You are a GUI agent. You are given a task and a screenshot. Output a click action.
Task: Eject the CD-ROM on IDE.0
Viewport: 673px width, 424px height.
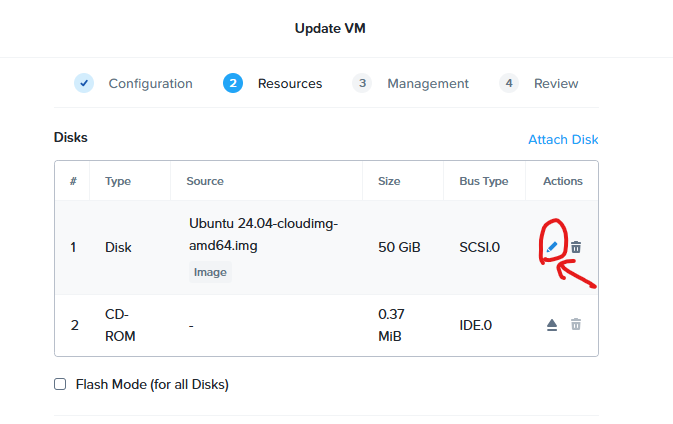tap(552, 324)
